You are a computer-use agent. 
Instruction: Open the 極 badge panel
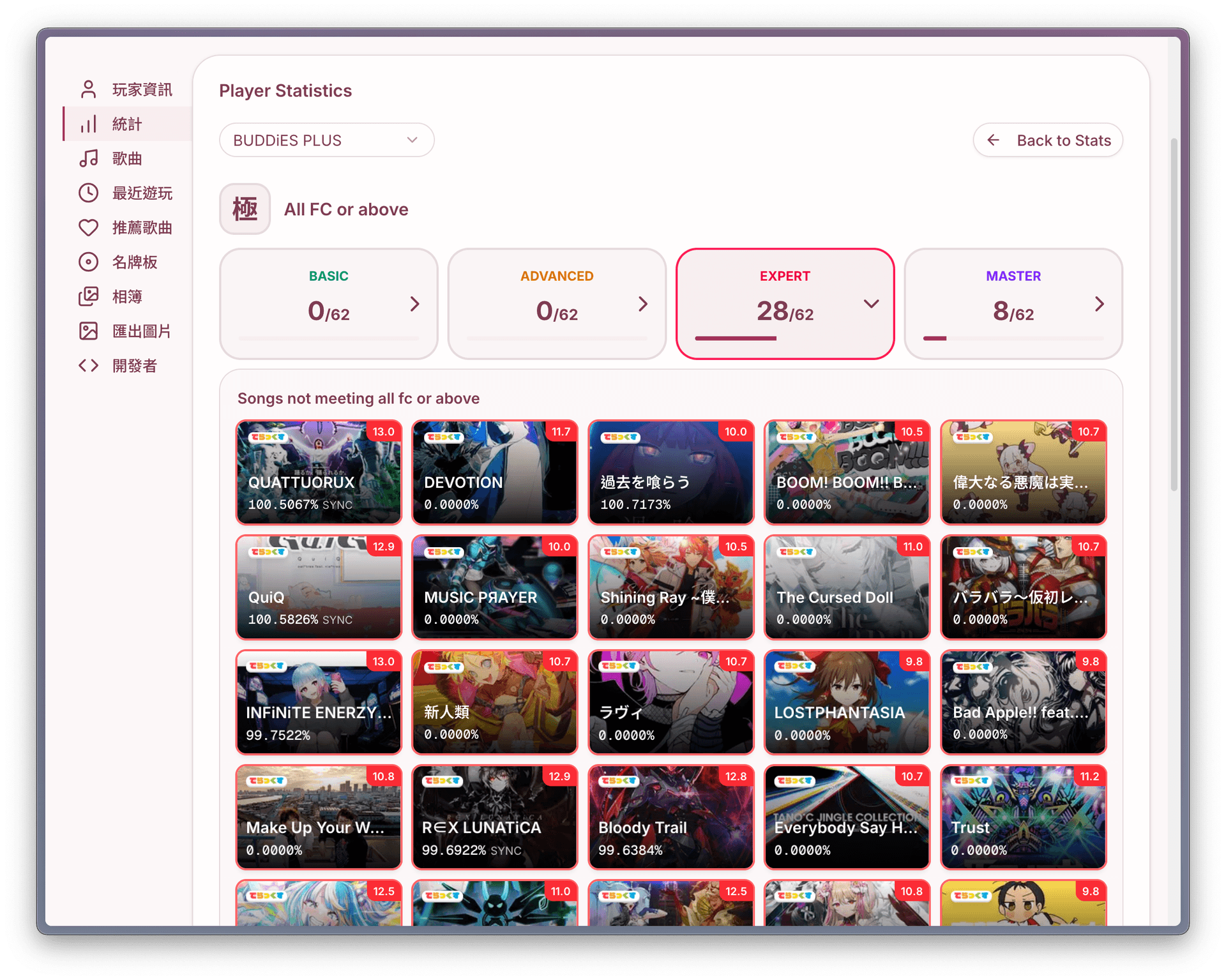tap(245, 209)
